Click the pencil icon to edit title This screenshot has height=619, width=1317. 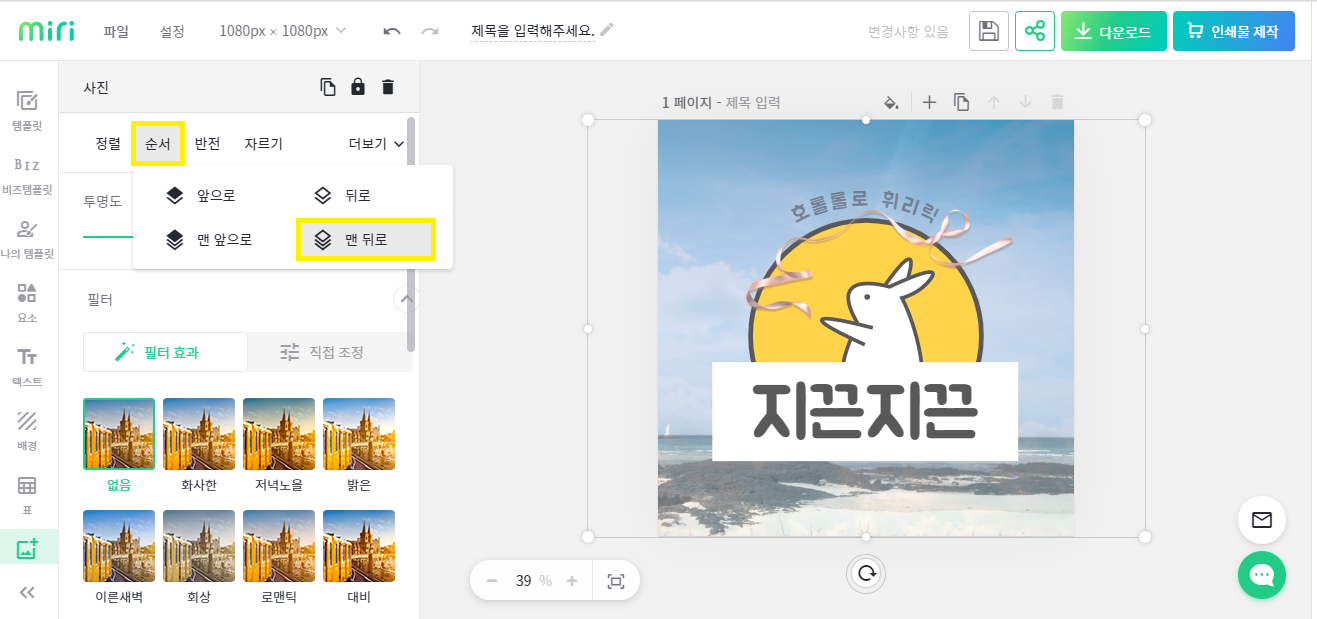(x=607, y=30)
